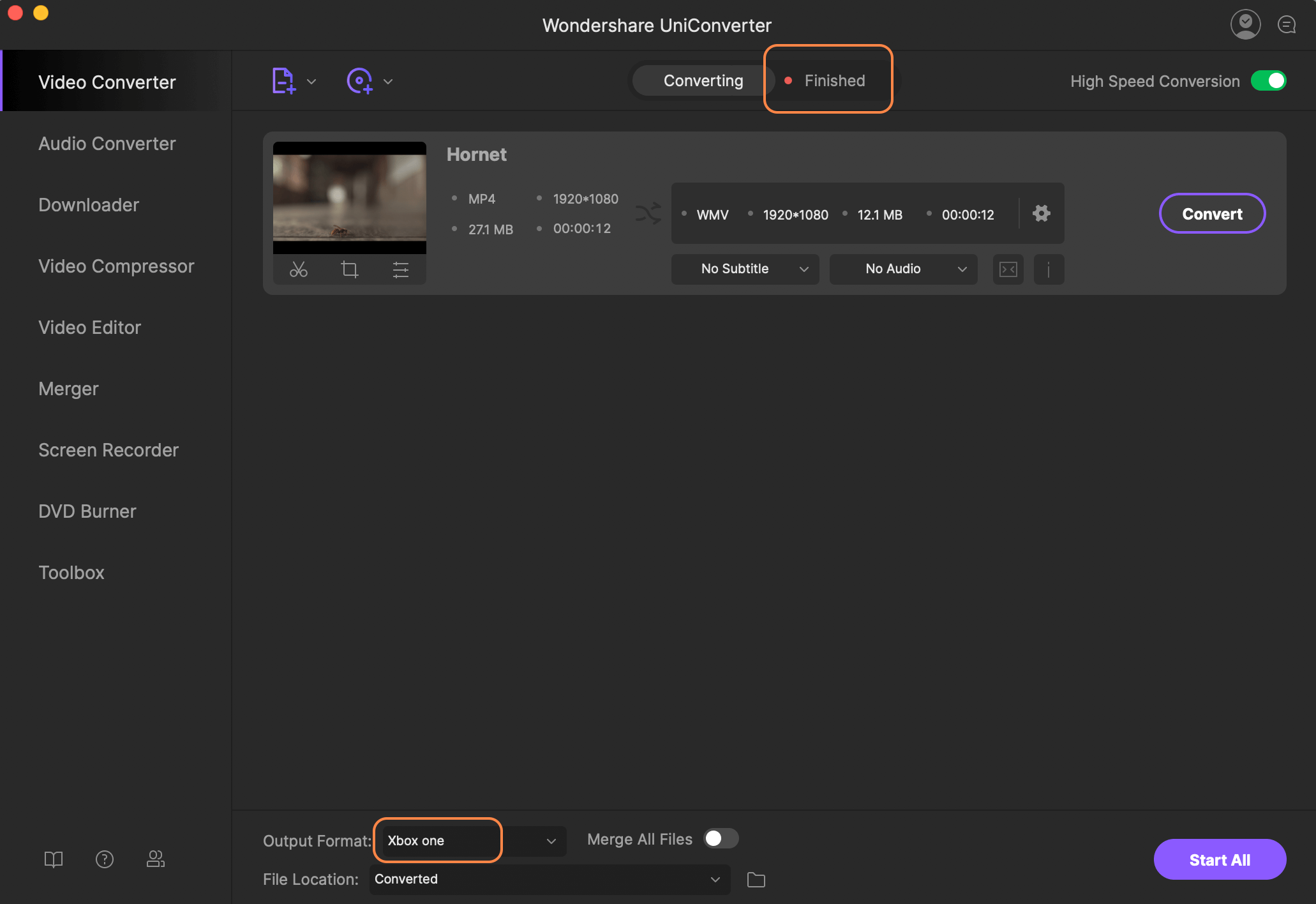Open the File Location Converted dropdown

click(550, 879)
